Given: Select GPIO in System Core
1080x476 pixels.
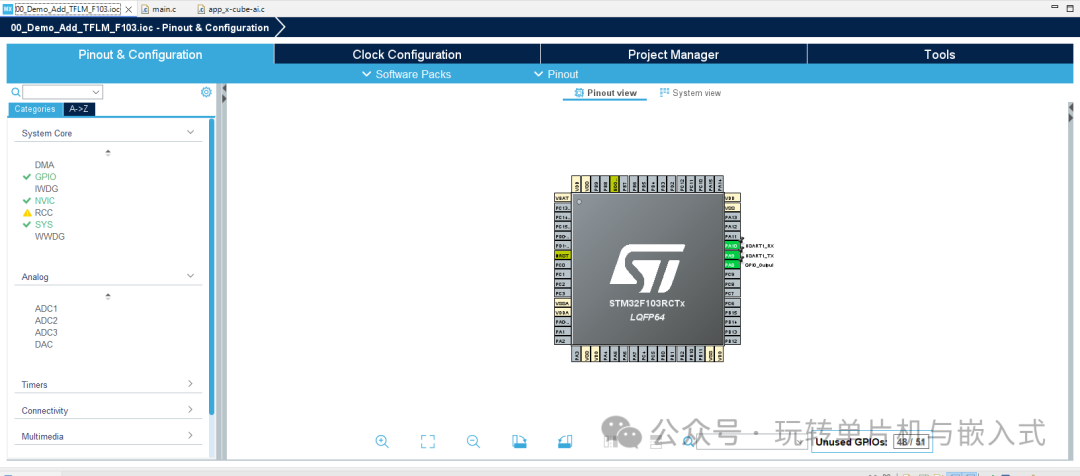Looking at the screenshot, I should tap(46, 177).
